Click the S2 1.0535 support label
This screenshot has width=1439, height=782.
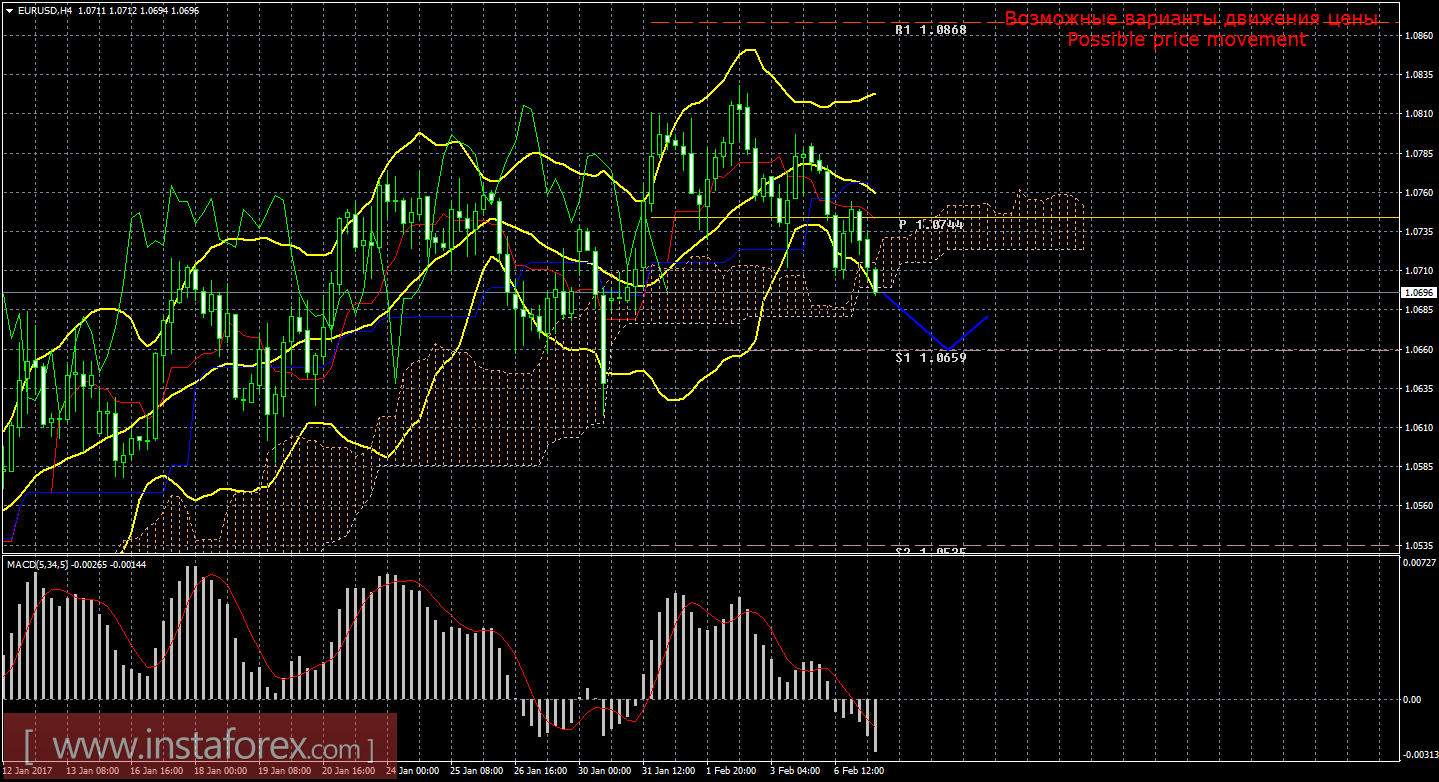(x=931, y=551)
